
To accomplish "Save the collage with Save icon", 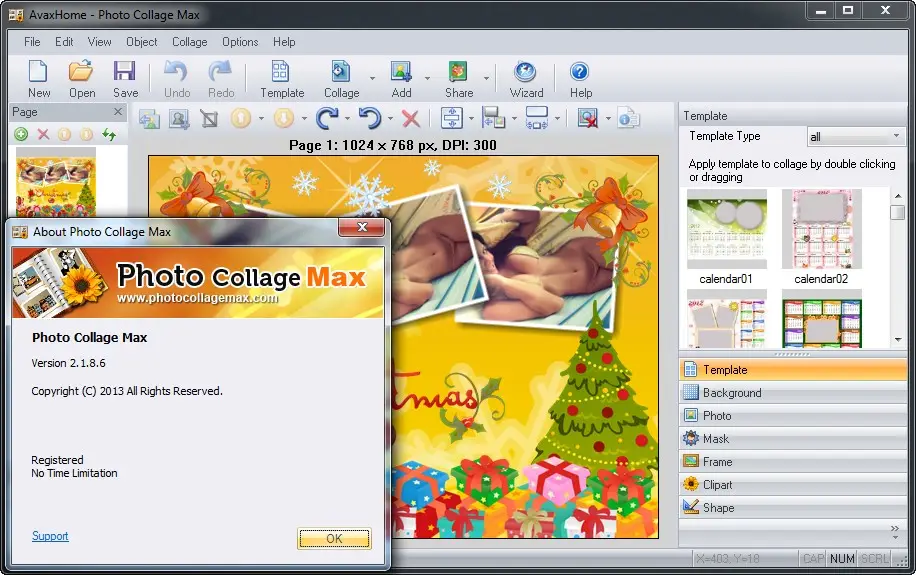I will click(x=125, y=79).
